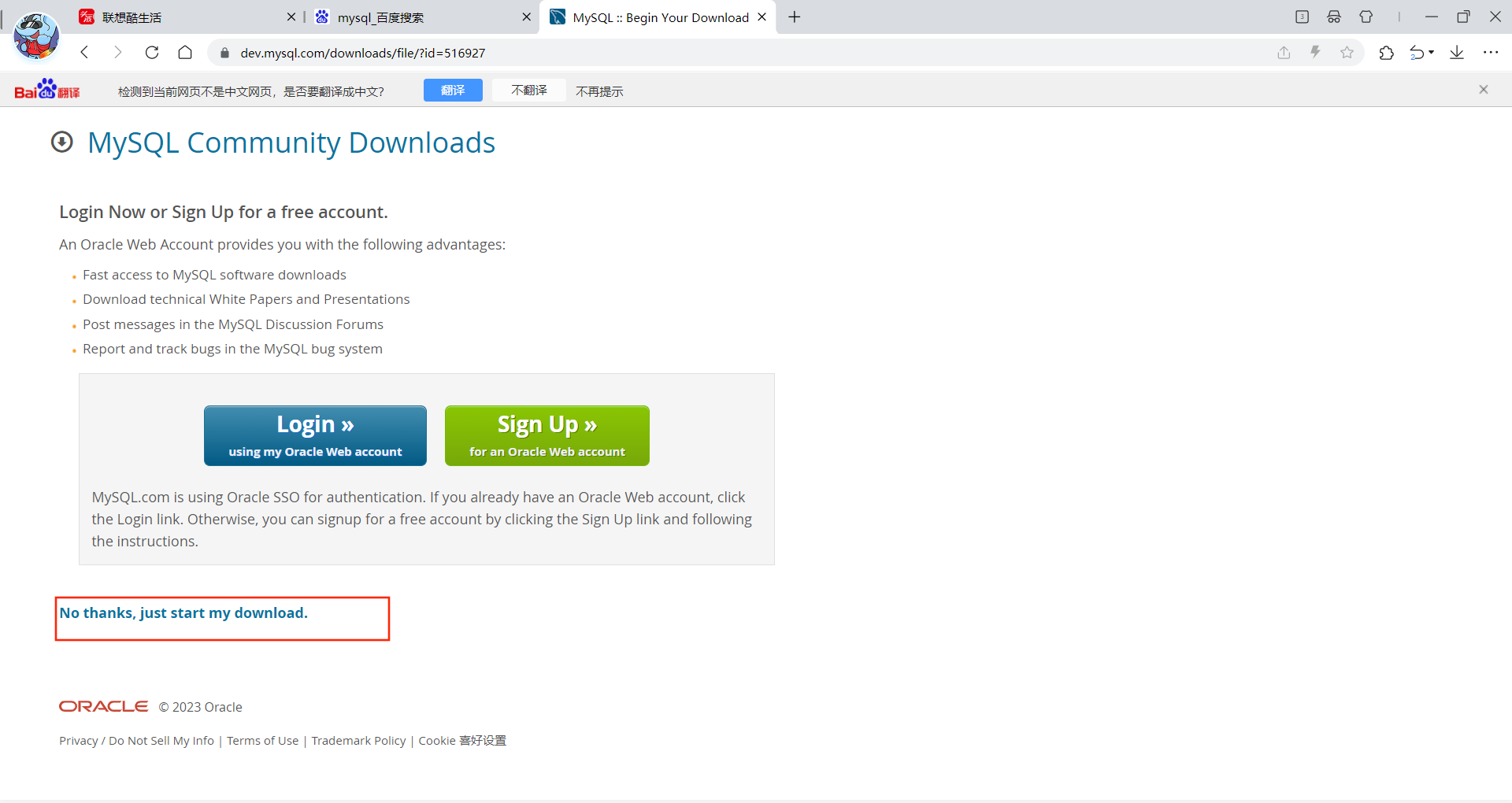The height and width of the screenshot is (803, 1512).
Task: Open the three-dot browser menu
Action: pos(1491,53)
